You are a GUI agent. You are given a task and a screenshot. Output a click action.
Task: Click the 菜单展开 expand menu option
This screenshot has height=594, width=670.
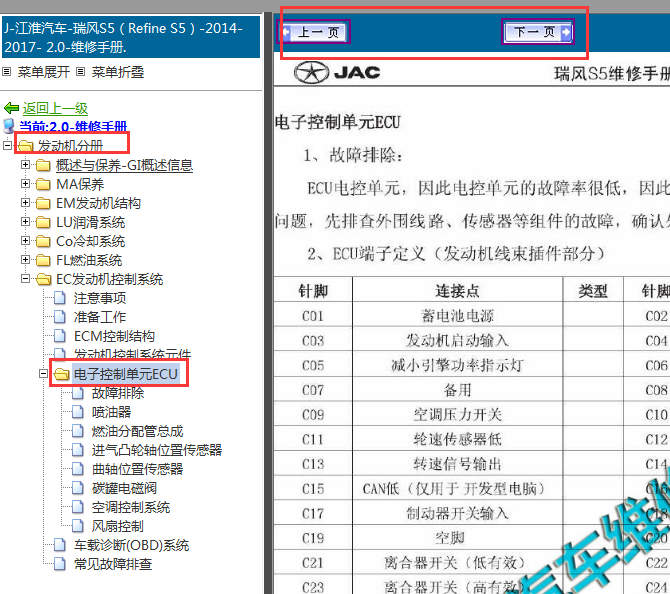point(44,72)
